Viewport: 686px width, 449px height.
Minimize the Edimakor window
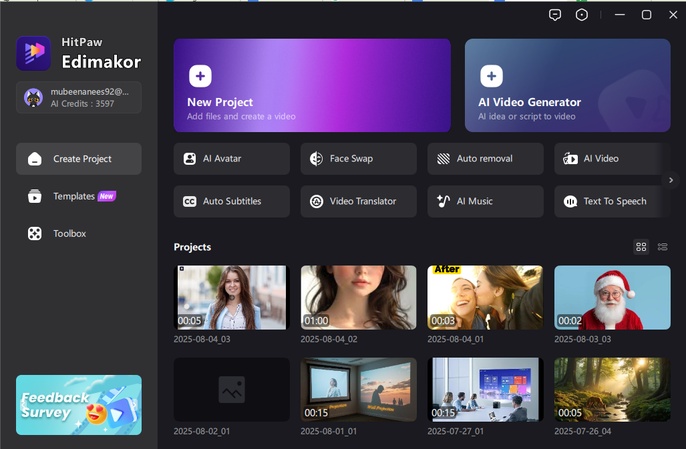point(620,15)
